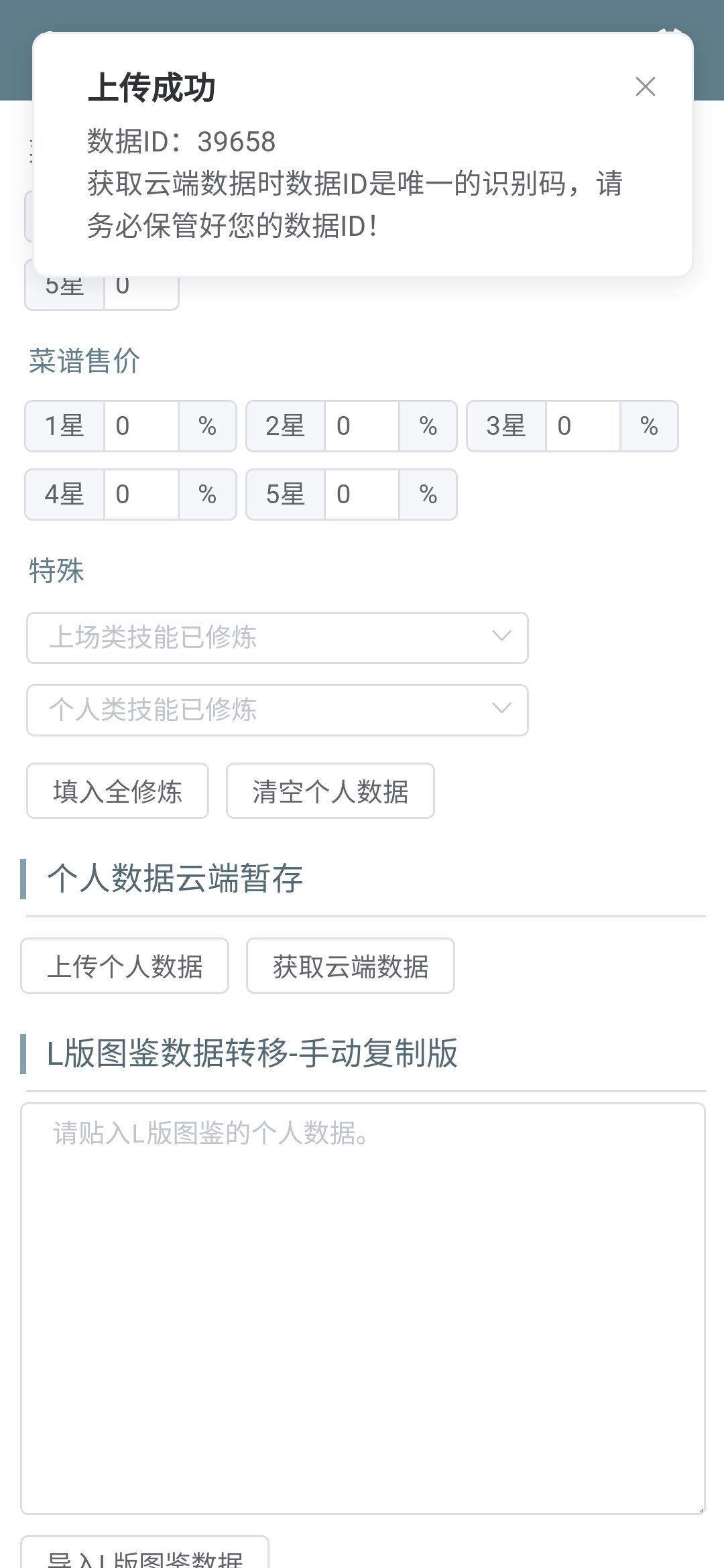Click the 个人数据云端暂存 section heading
724x1568 pixels.
point(175,878)
